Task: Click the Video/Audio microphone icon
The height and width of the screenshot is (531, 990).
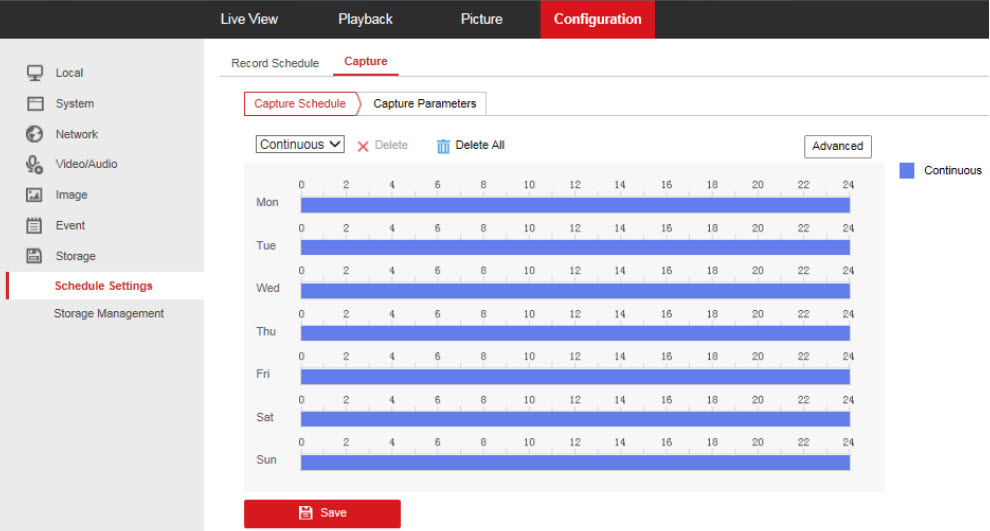Action: pyautogui.click(x=35, y=165)
